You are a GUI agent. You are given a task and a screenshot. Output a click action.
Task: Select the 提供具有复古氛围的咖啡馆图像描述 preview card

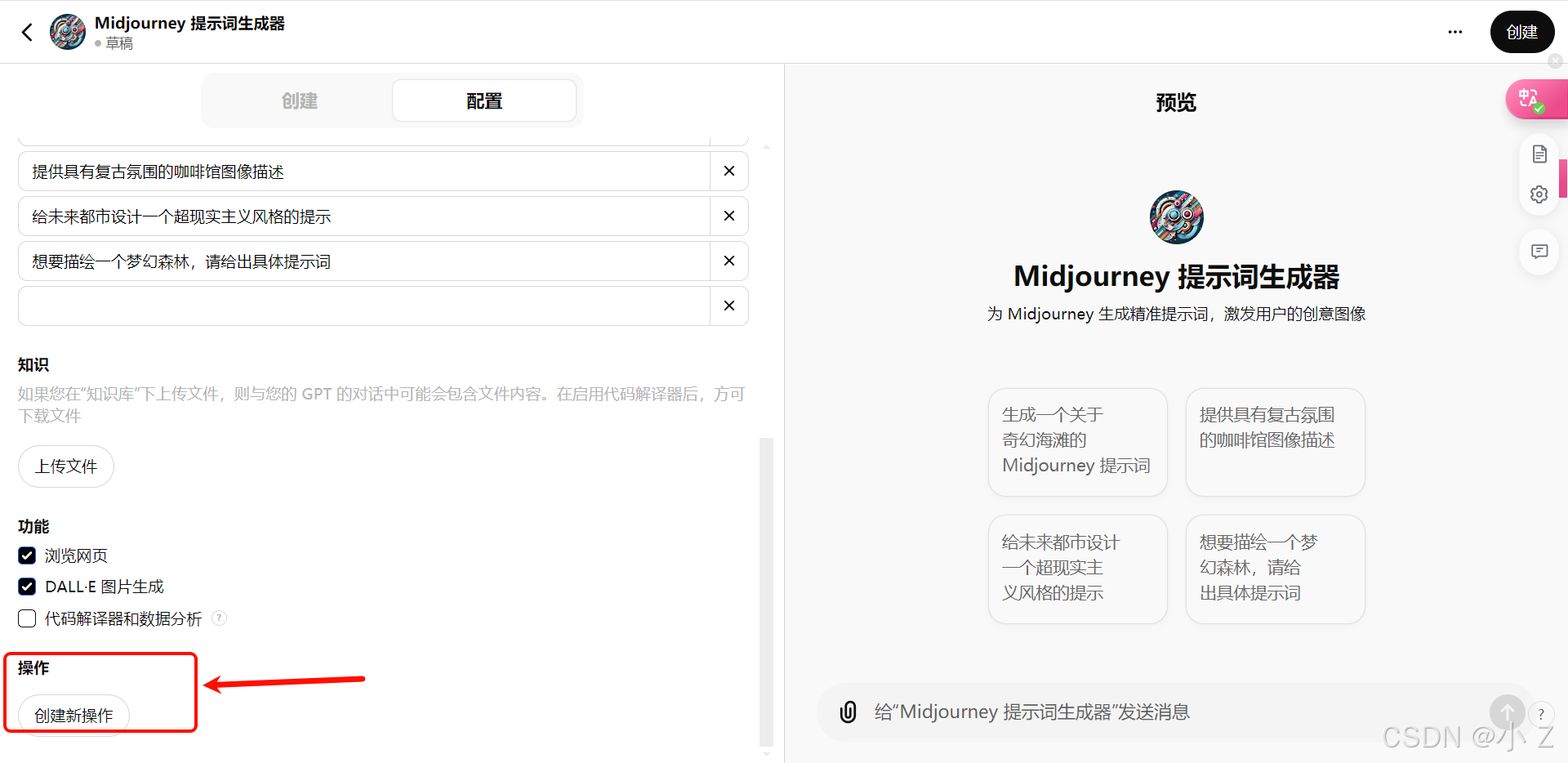pos(1275,442)
